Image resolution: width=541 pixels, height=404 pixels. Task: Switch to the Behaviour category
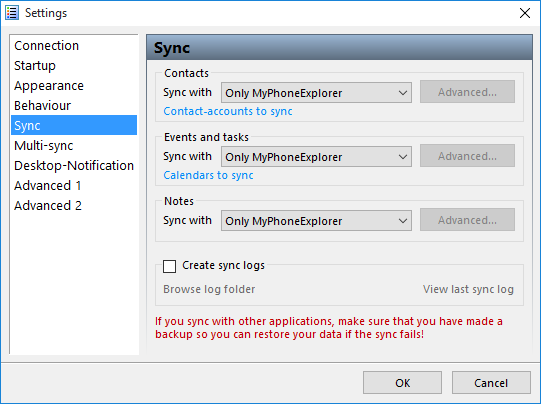point(74,106)
